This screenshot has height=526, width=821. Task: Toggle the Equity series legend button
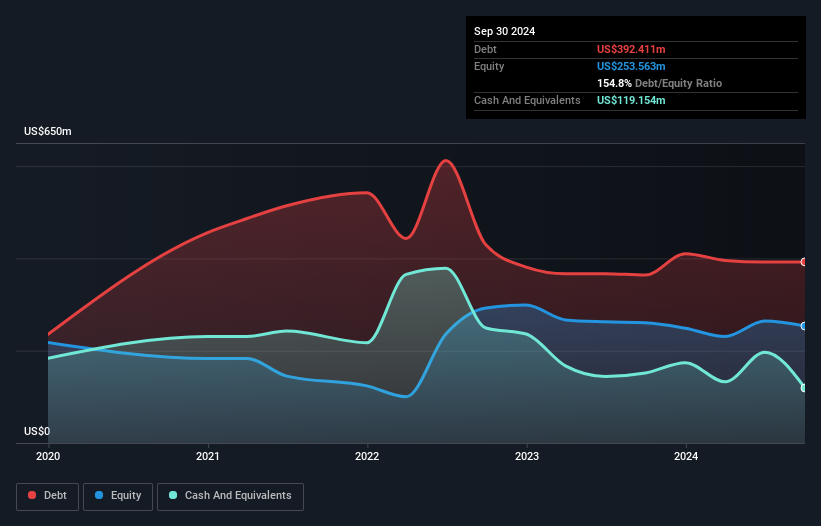click(118, 496)
